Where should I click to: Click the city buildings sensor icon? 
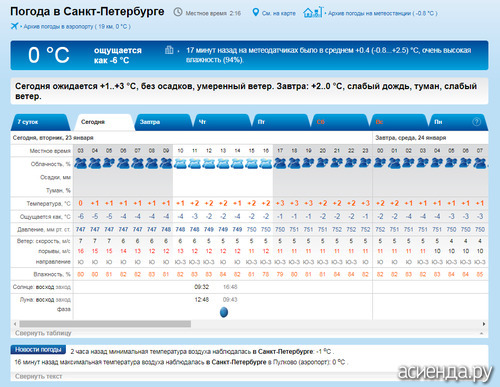pyautogui.click(x=169, y=50)
